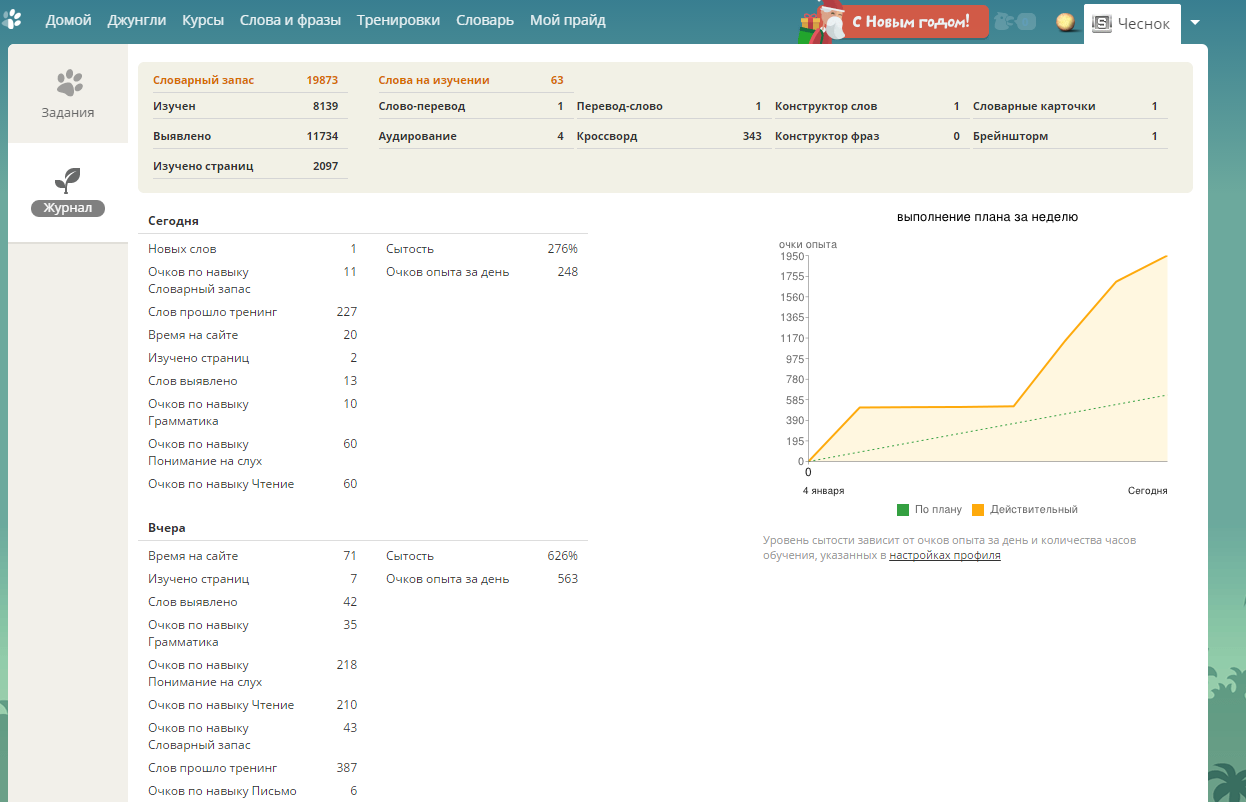Toggle orange Действительный legend swatch

point(978,510)
